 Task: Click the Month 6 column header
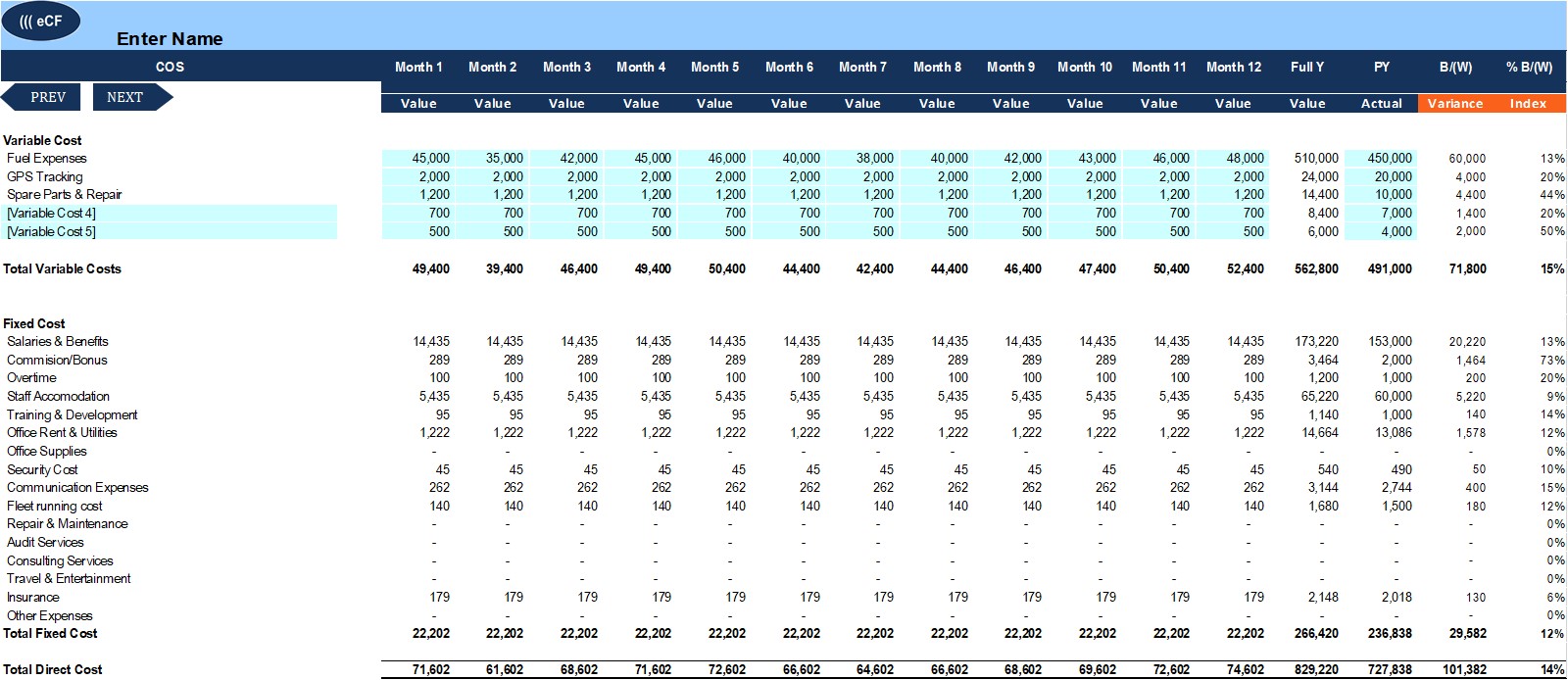click(x=789, y=67)
